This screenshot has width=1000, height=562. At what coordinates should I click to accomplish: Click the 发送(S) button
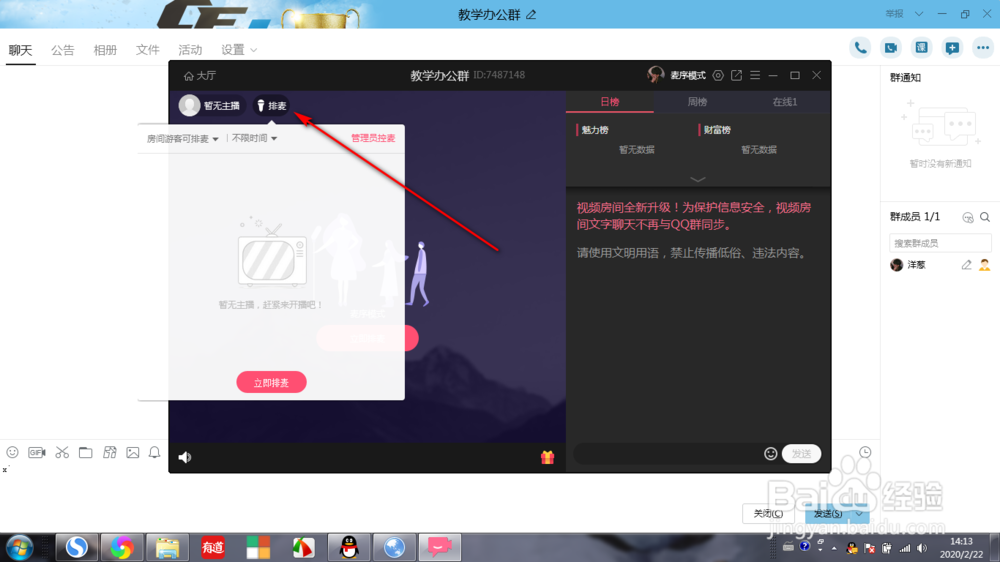[828, 514]
